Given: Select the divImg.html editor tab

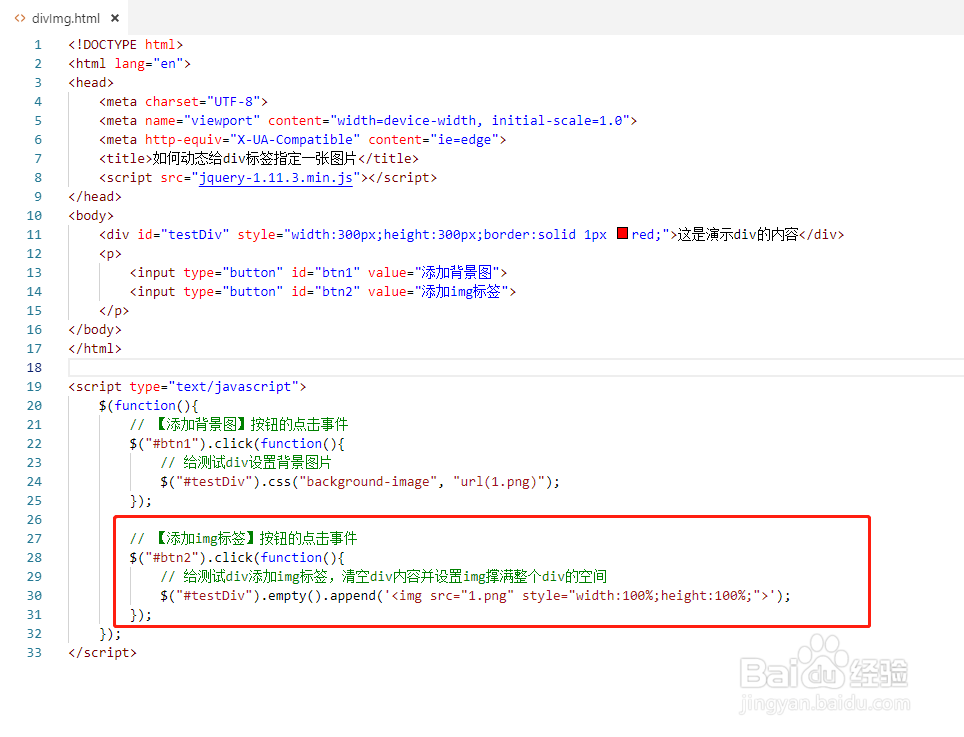Looking at the screenshot, I should click(64, 18).
